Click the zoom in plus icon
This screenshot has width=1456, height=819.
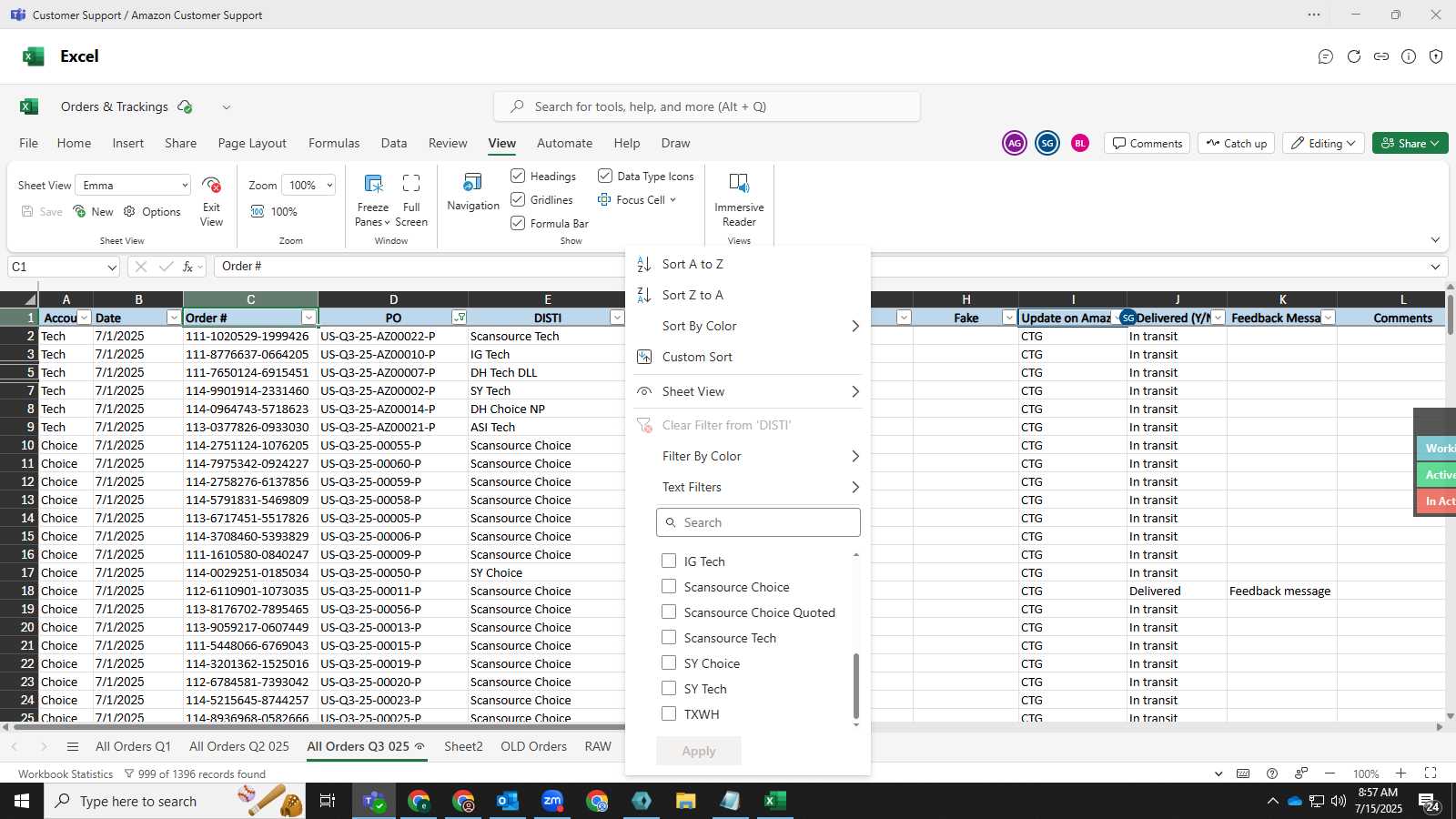[x=1401, y=773]
